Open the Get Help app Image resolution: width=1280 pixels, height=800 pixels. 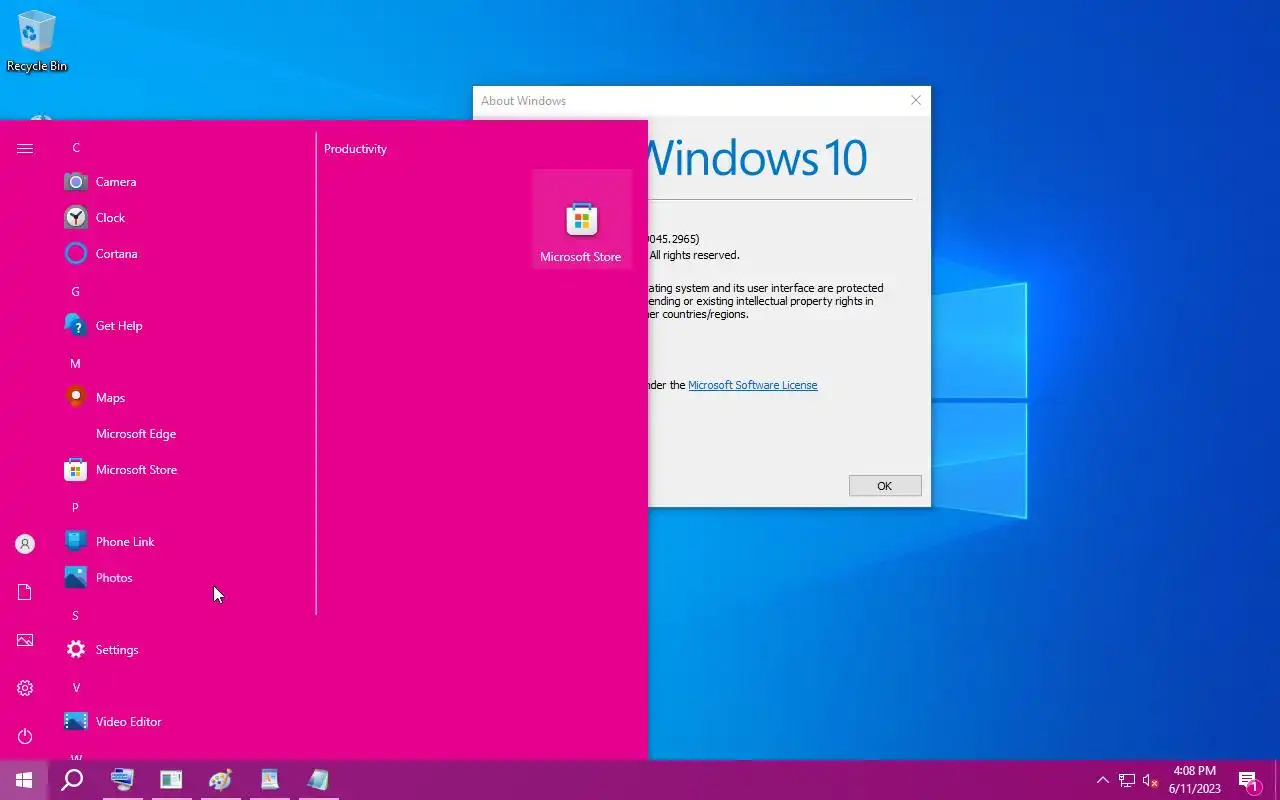(x=186, y=326)
